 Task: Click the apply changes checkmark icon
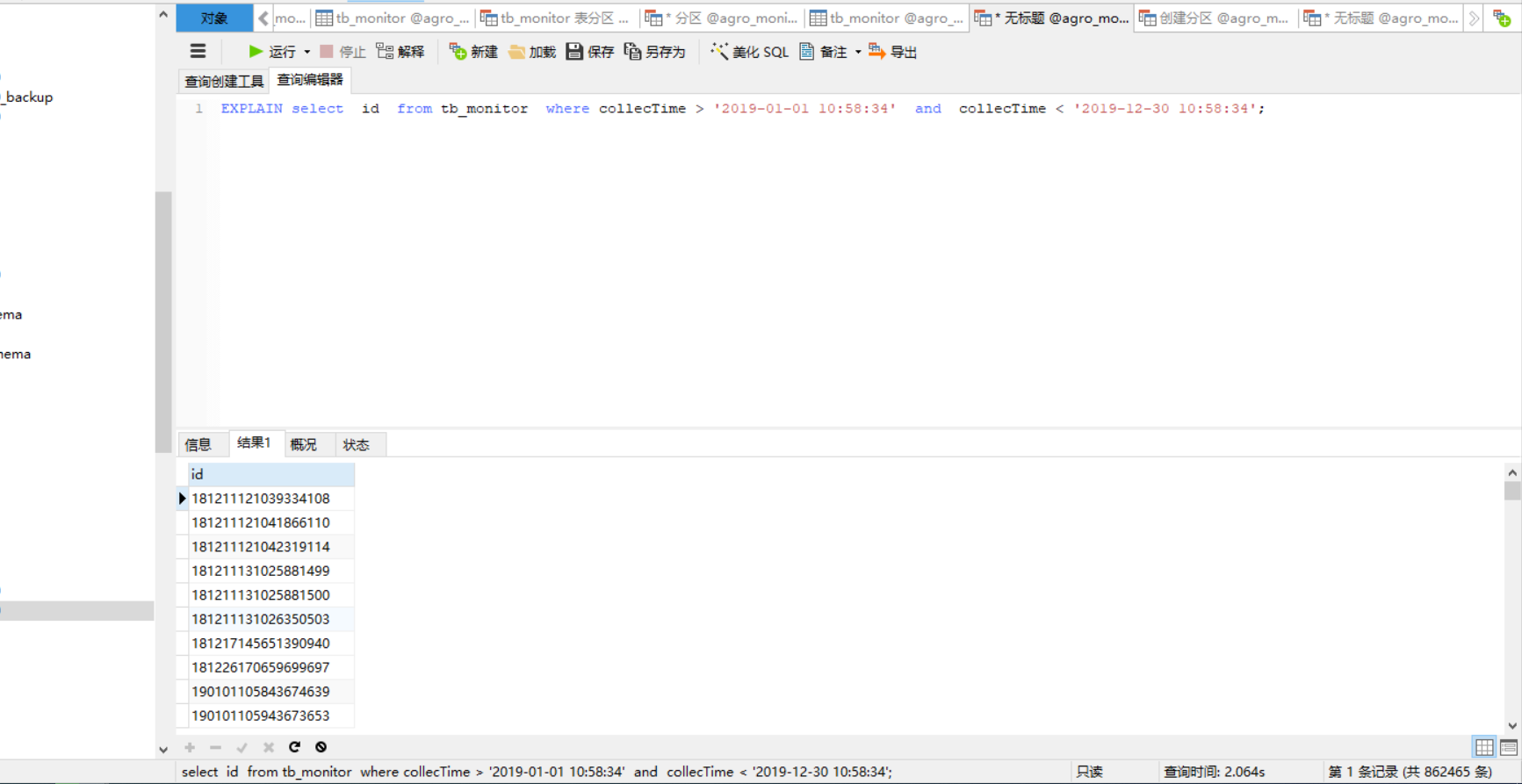coord(242,747)
